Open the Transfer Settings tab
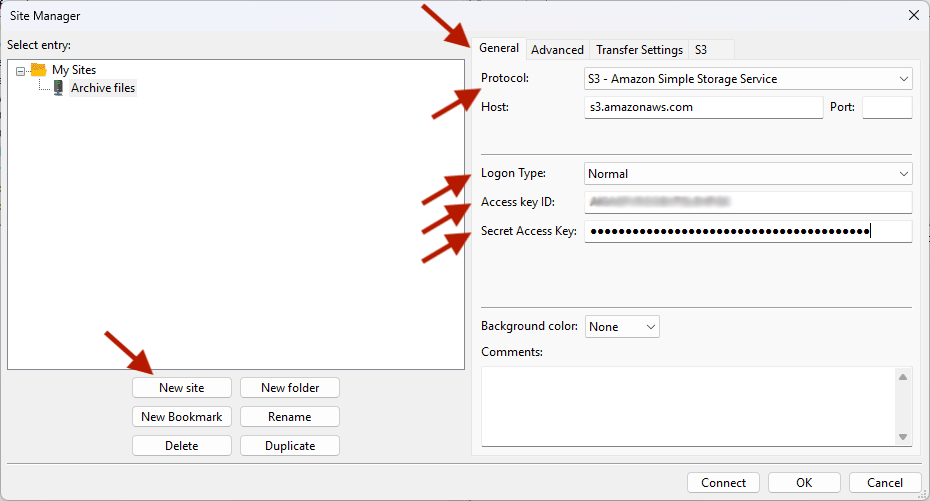The image size is (930, 501). point(639,49)
